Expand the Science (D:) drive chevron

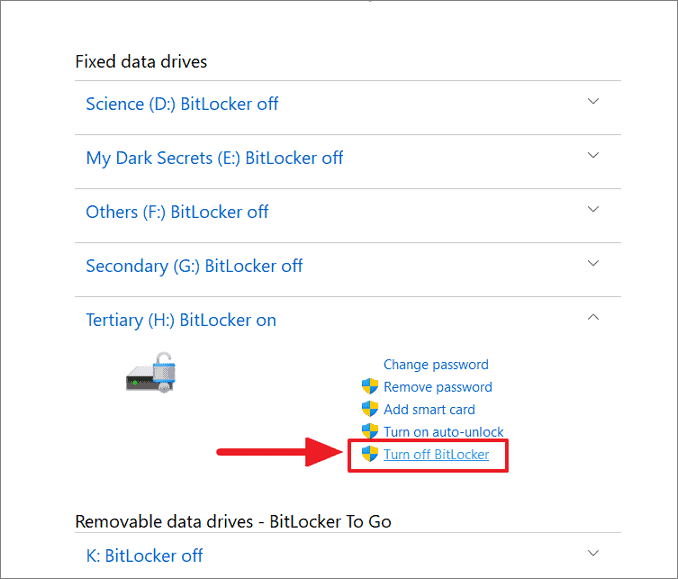pyautogui.click(x=593, y=101)
